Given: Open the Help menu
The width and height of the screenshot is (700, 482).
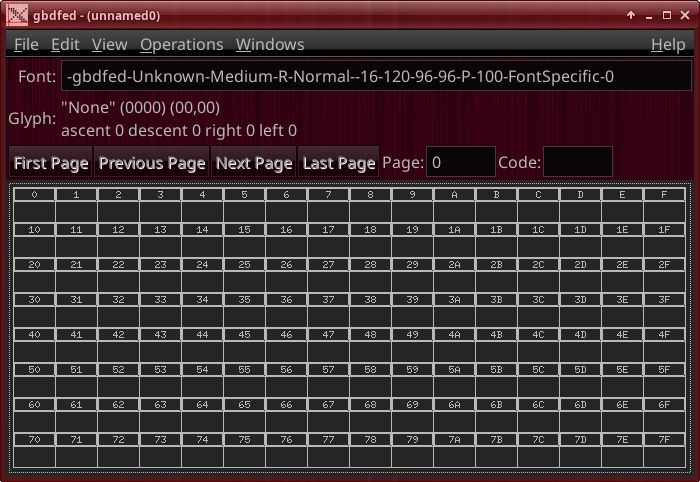Looking at the screenshot, I should click(668, 44).
